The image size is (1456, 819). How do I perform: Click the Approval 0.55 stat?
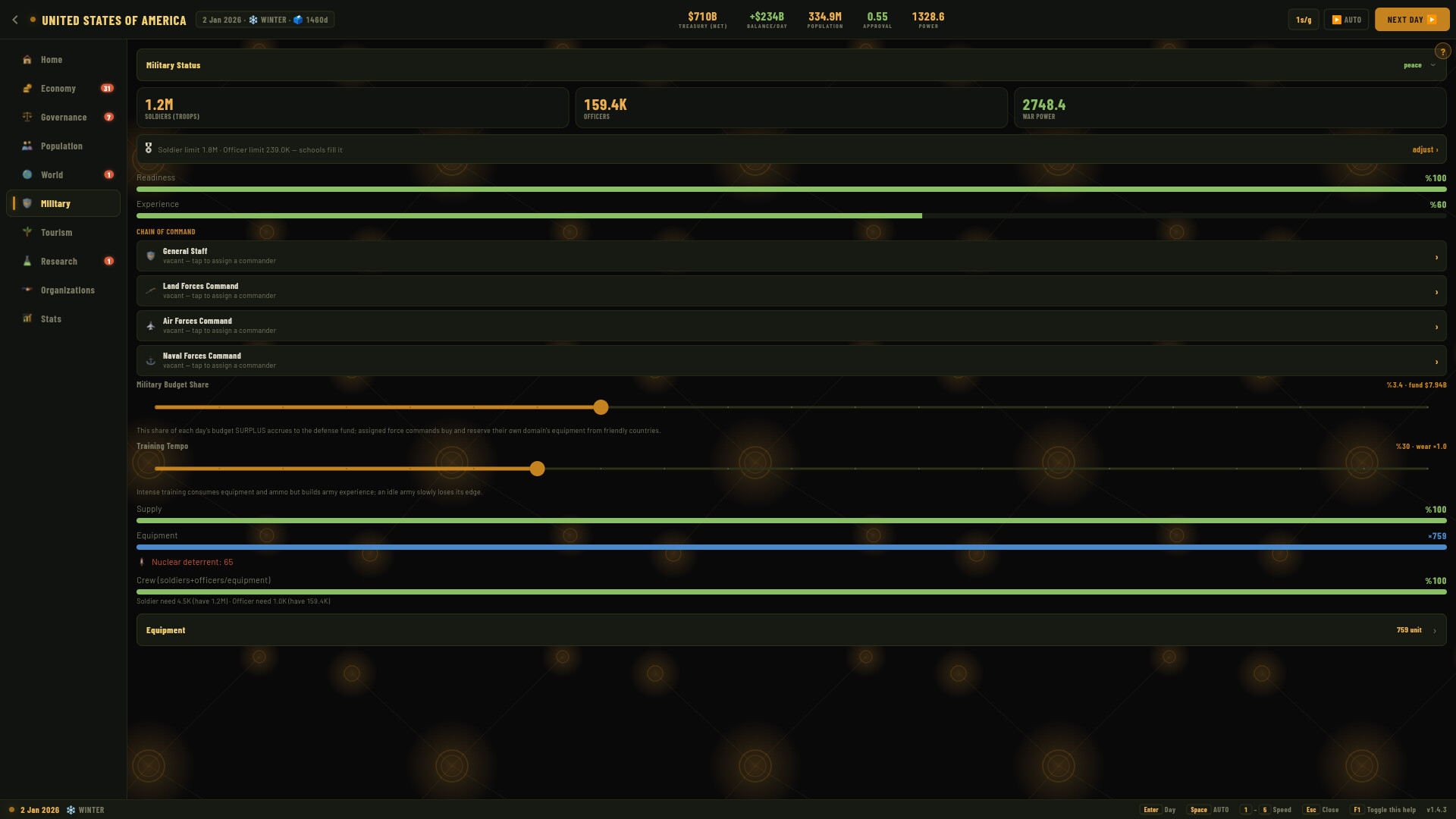pyautogui.click(x=877, y=20)
